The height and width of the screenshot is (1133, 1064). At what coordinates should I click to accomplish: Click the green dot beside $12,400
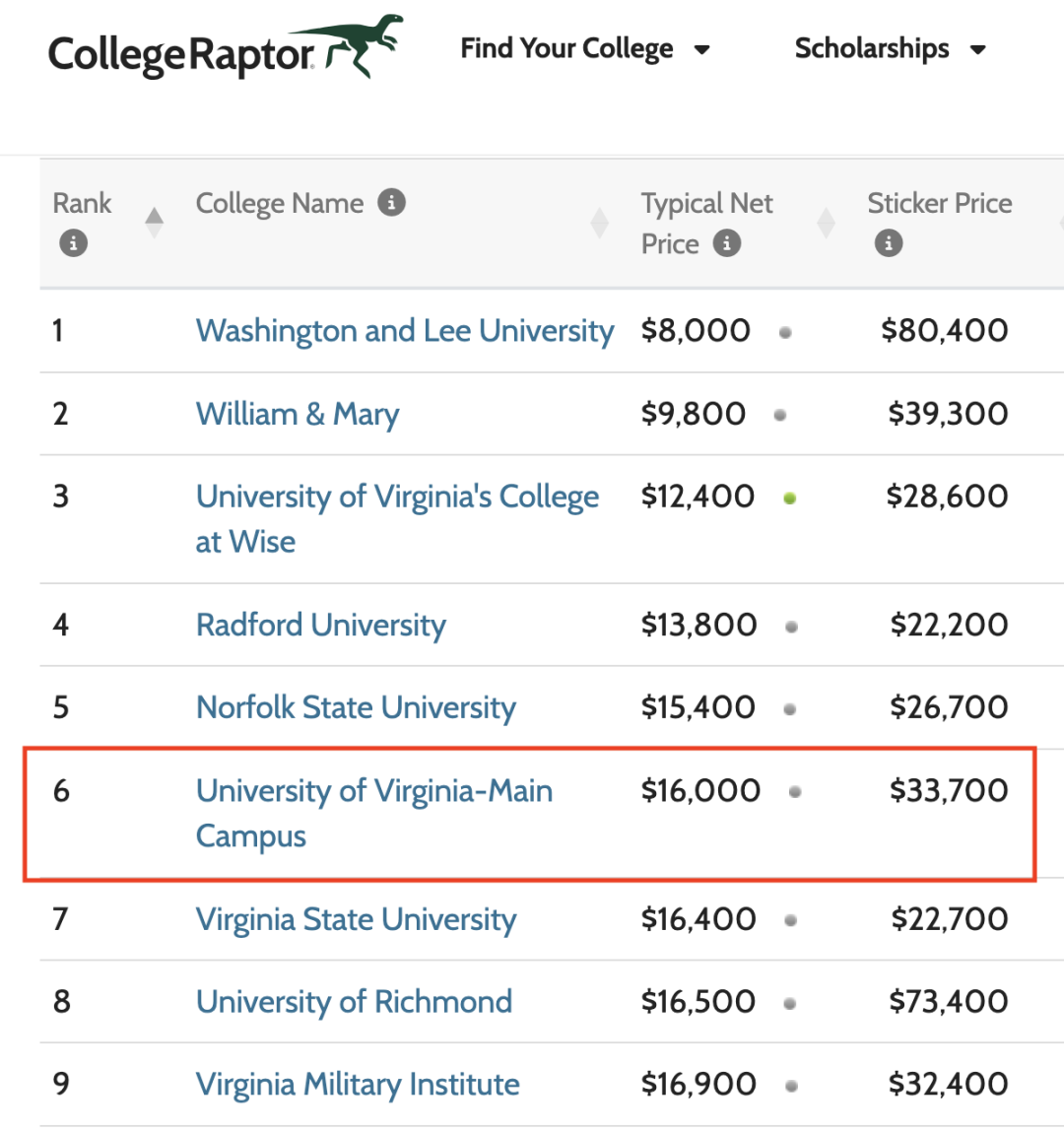[789, 498]
